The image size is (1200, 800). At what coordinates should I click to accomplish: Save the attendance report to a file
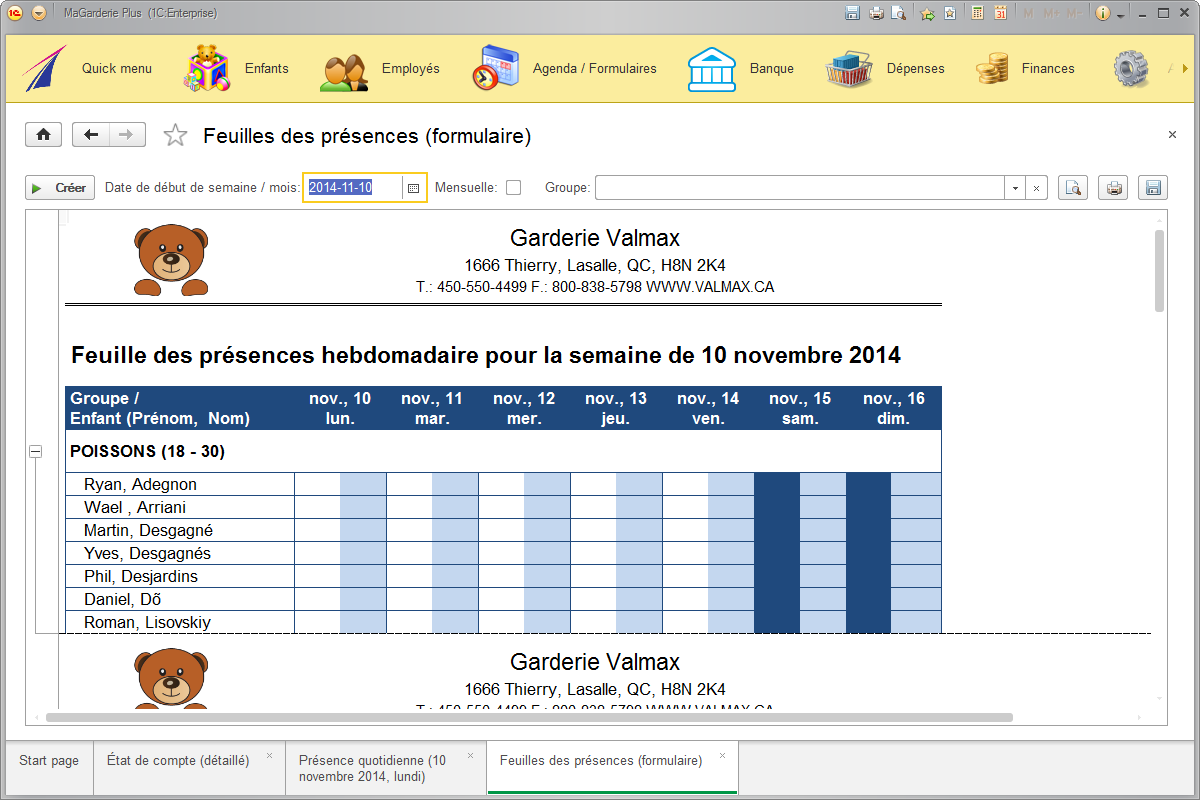(x=1152, y=187)
